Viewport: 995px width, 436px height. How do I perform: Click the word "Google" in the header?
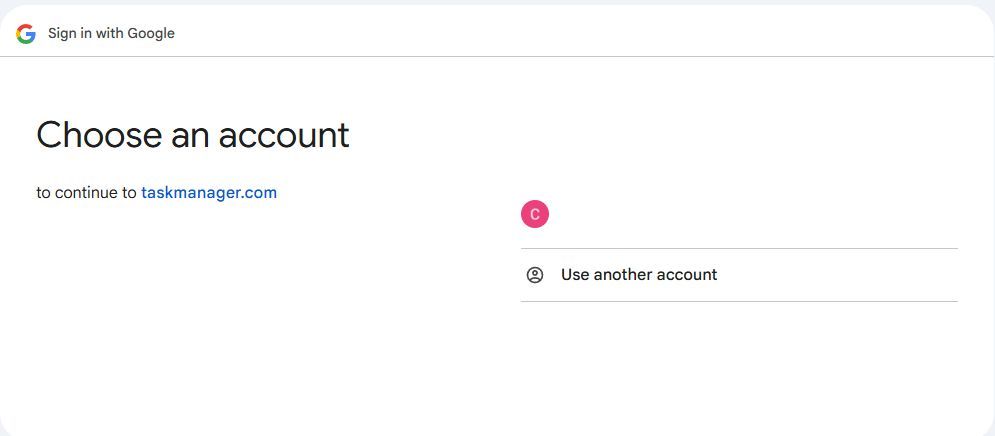[151, 34]
